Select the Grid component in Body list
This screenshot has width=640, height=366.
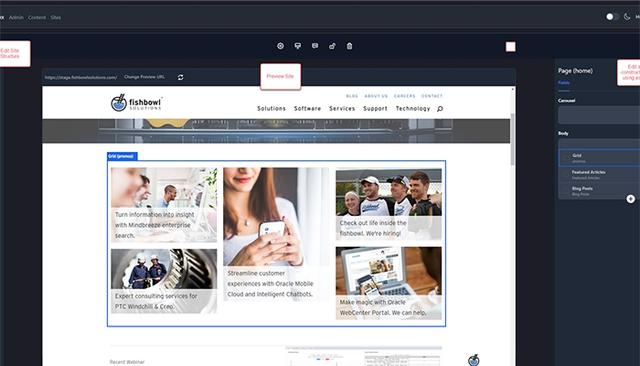(x=599, y=158)
